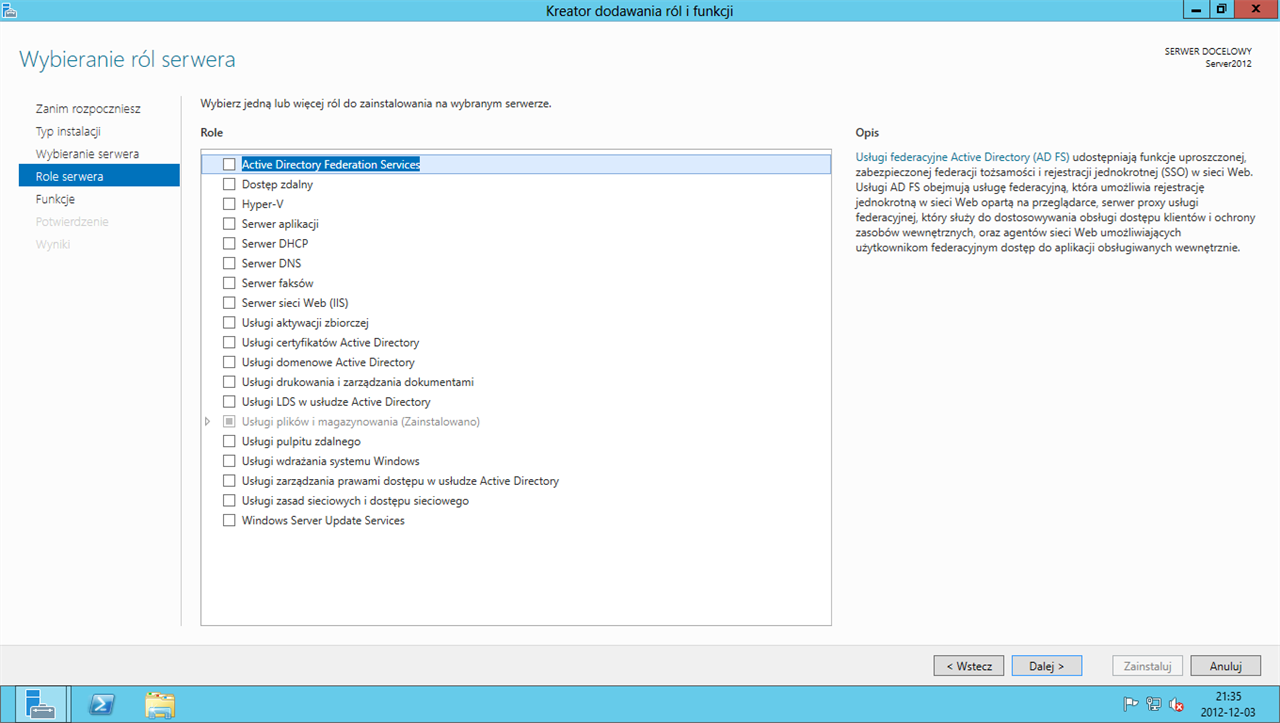Click the Anuluj button
This screenshot has height=723, width=1280.
(1225, 666)
